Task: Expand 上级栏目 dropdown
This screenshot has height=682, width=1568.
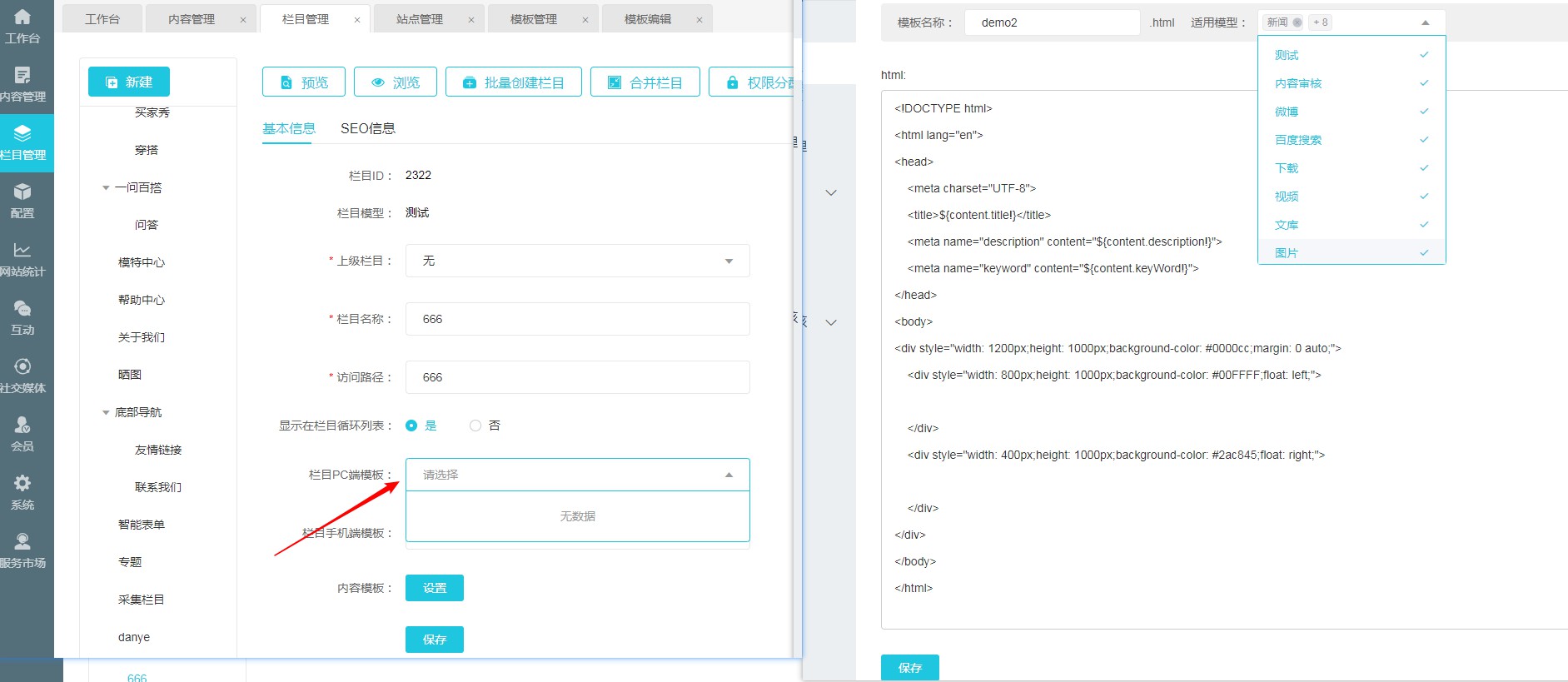Action: point(577,261)
